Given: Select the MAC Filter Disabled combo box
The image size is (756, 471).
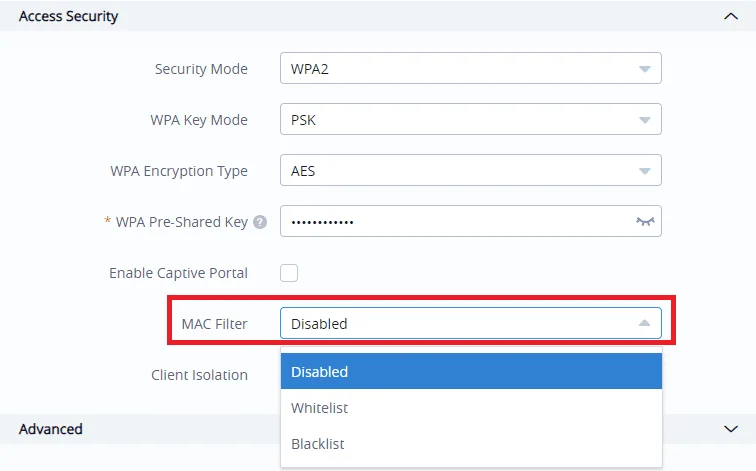Looking at the screenshot, I should coord(471,323).
